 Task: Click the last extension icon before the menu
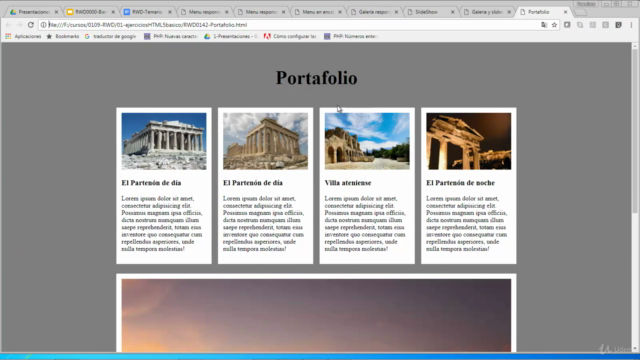(618, 25)
